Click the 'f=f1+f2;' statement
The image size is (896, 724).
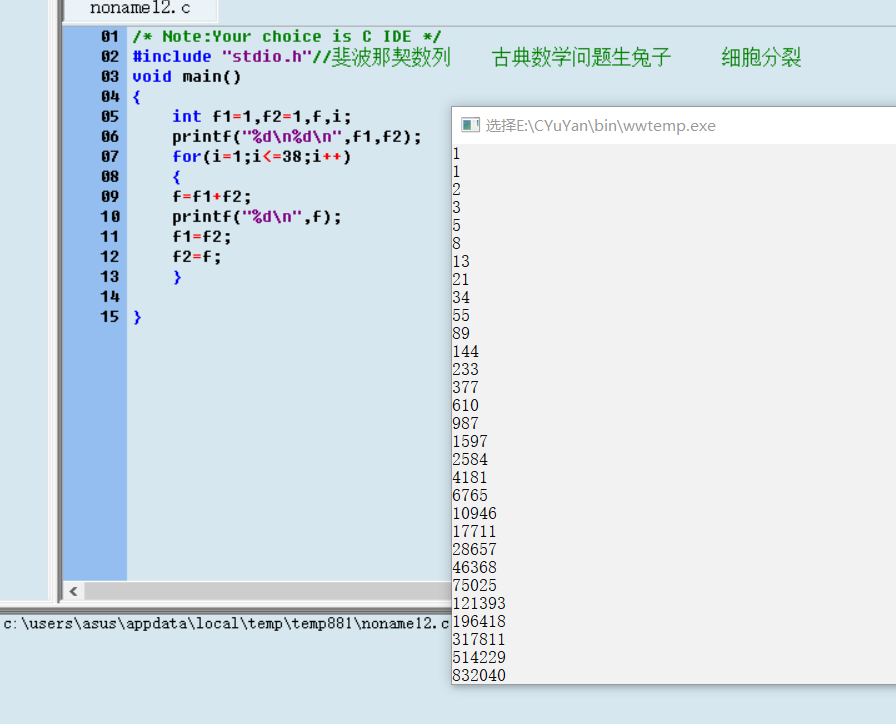click(211, 197)
